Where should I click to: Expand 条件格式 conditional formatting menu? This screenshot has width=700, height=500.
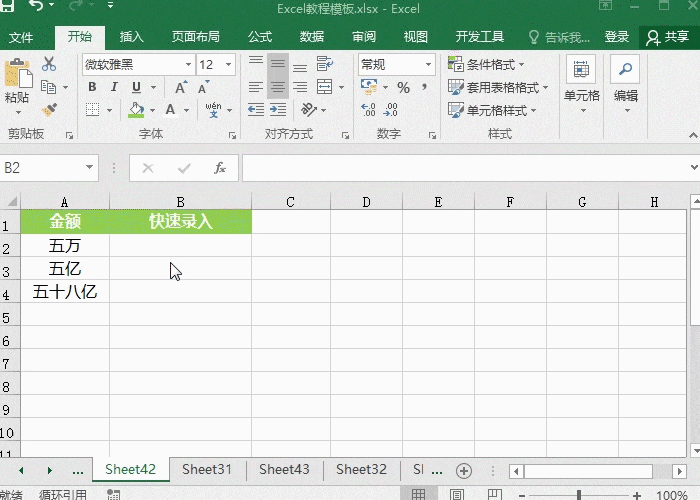tap(486, 65)
